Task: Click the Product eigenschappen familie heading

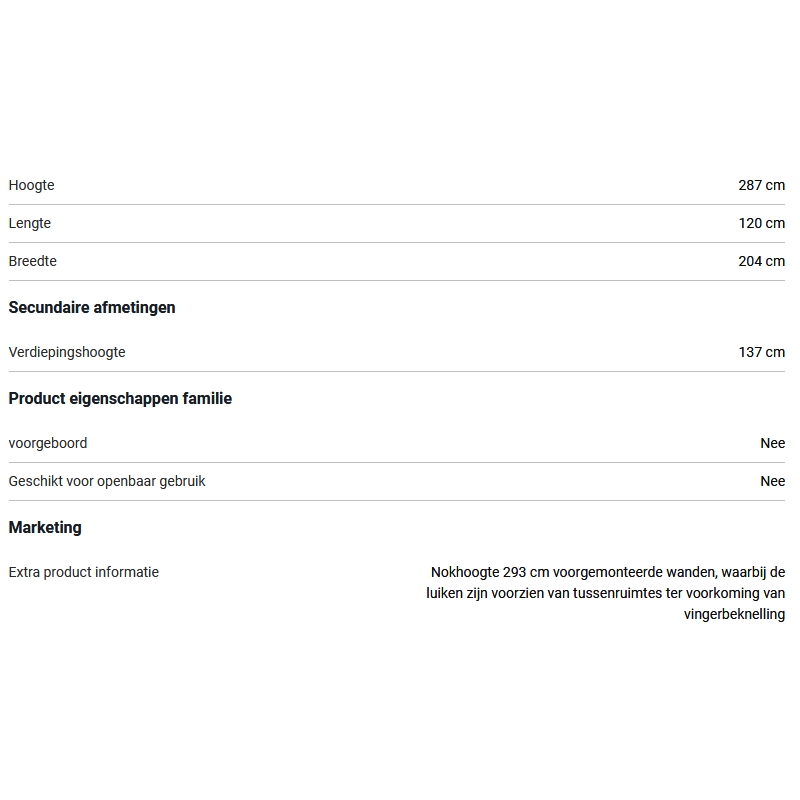Action: pos(120,398)
